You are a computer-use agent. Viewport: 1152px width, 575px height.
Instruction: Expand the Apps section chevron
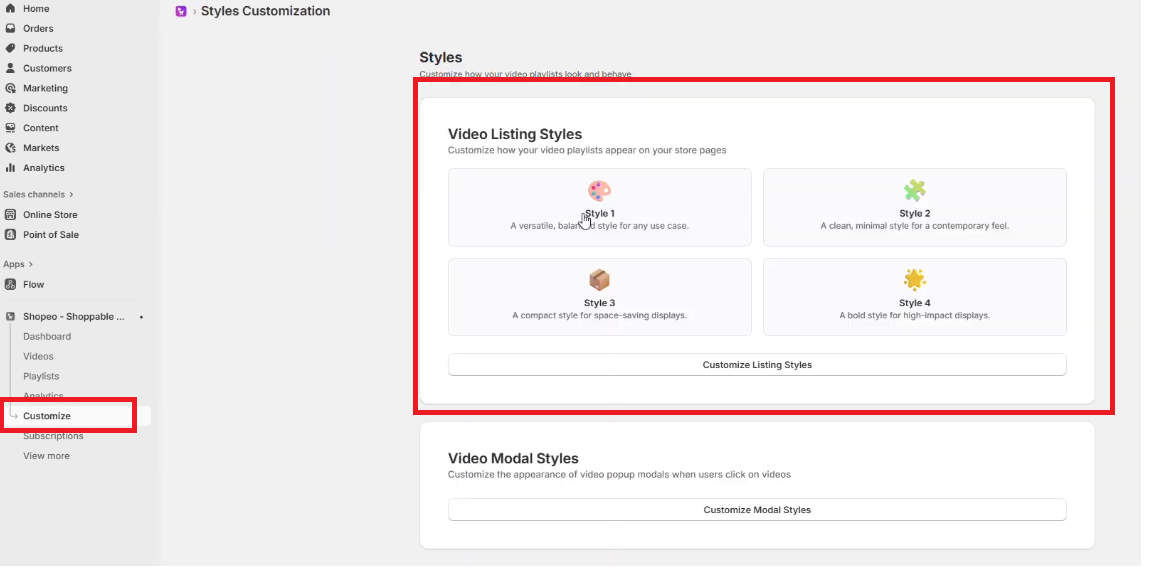pyautogui.click(x=30, y=265)
